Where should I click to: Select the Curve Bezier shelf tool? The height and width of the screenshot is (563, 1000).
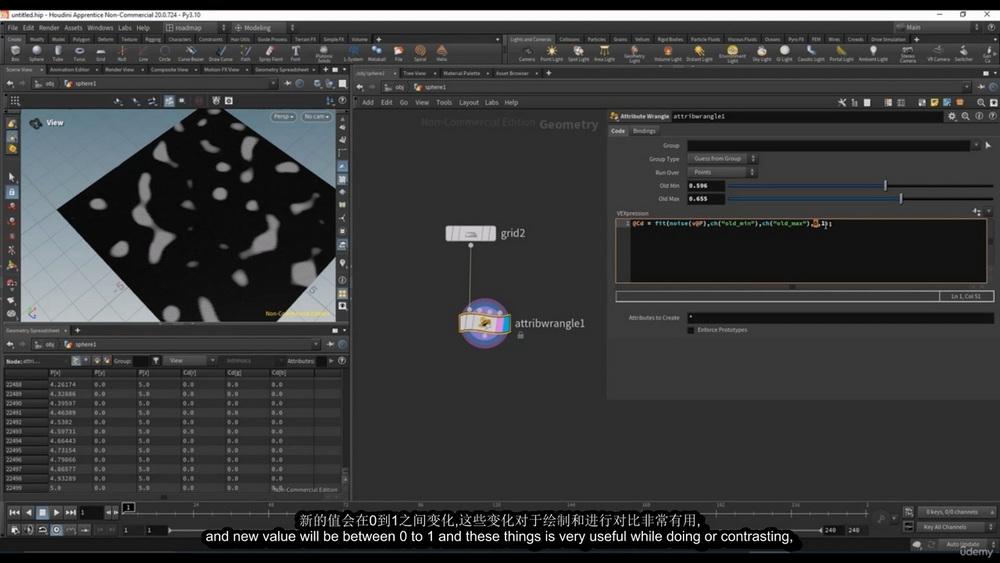(x=191, y=53)
